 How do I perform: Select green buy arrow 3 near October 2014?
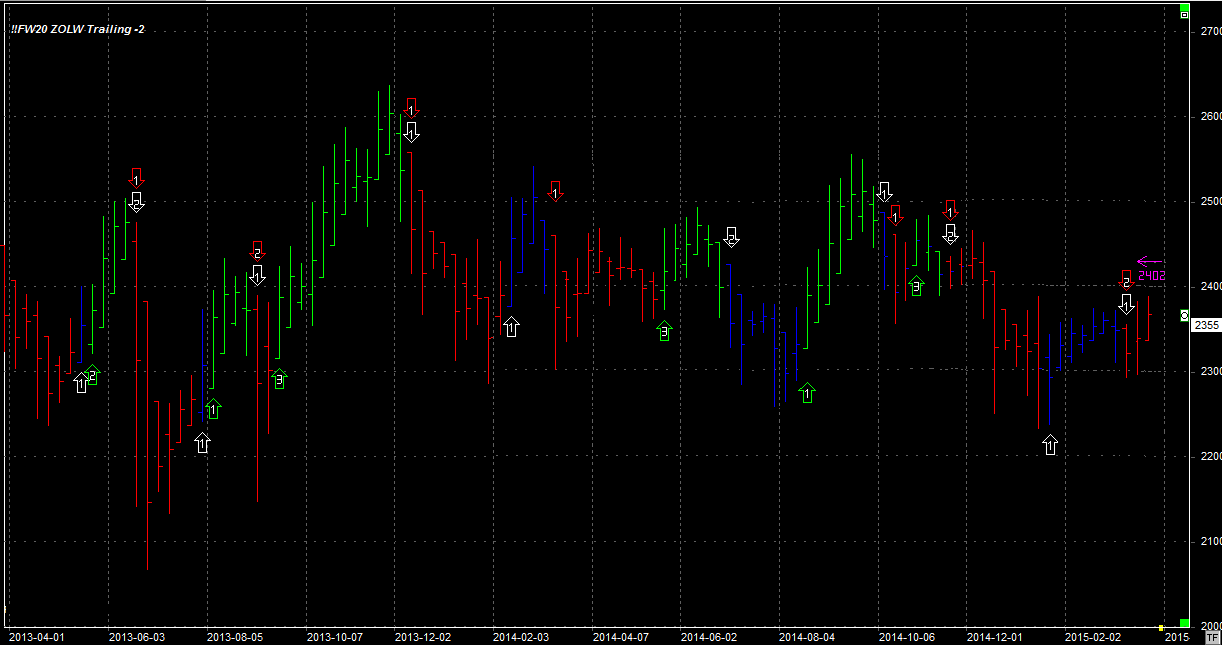click(x=916, y=286)
